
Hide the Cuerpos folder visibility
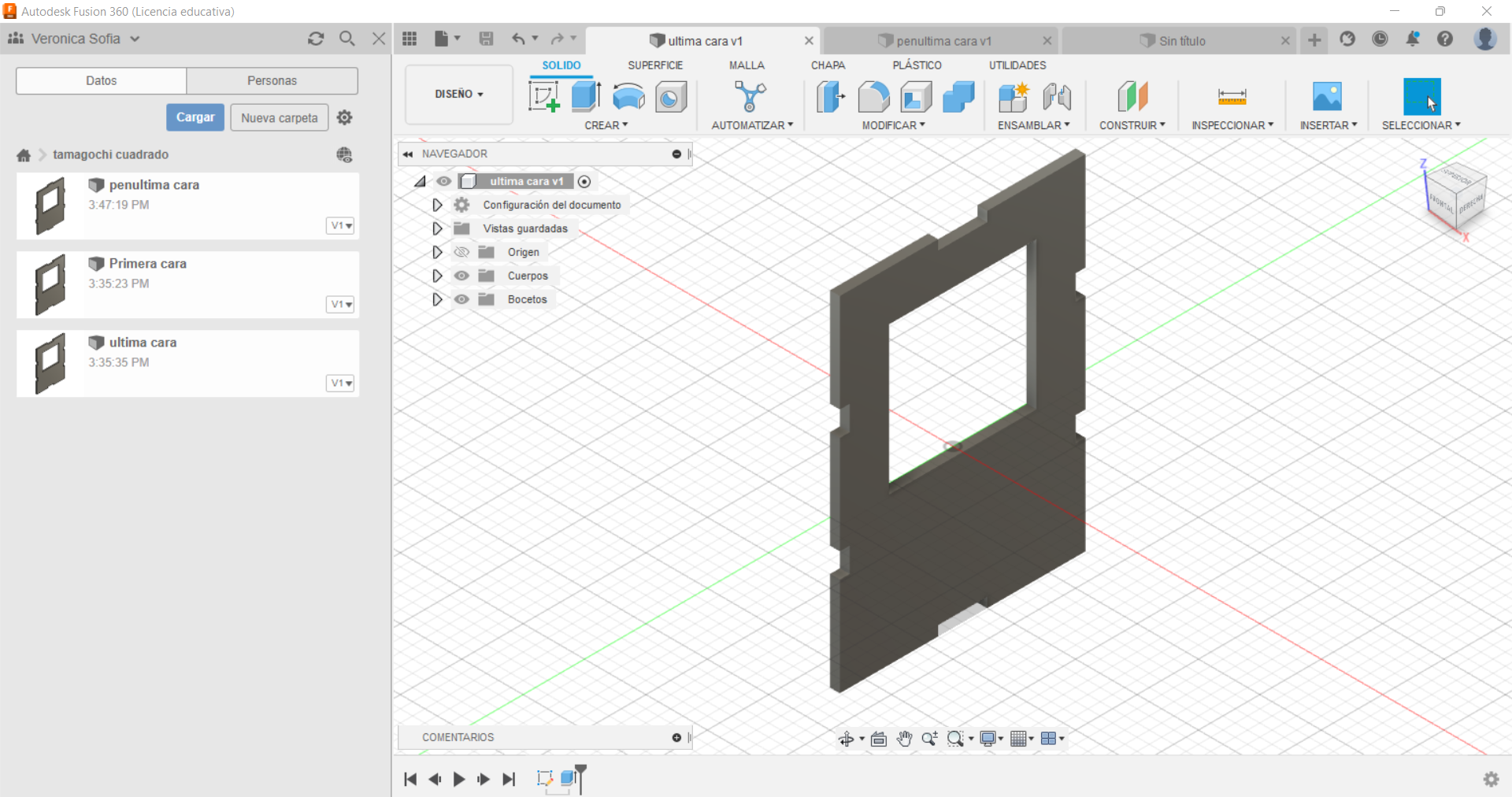(461, 276)
